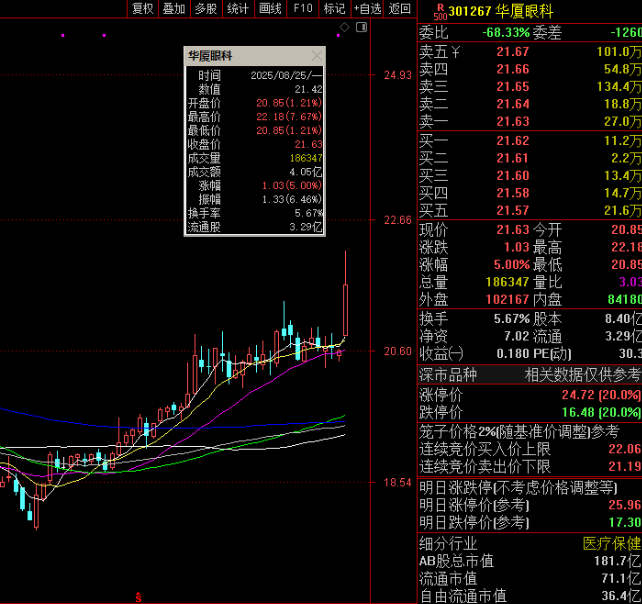Viewport: 642px width, 604px height.
Task: Click the popup 开盘价 value 20.85(1.21%)
Action: [x=289, y=103]
